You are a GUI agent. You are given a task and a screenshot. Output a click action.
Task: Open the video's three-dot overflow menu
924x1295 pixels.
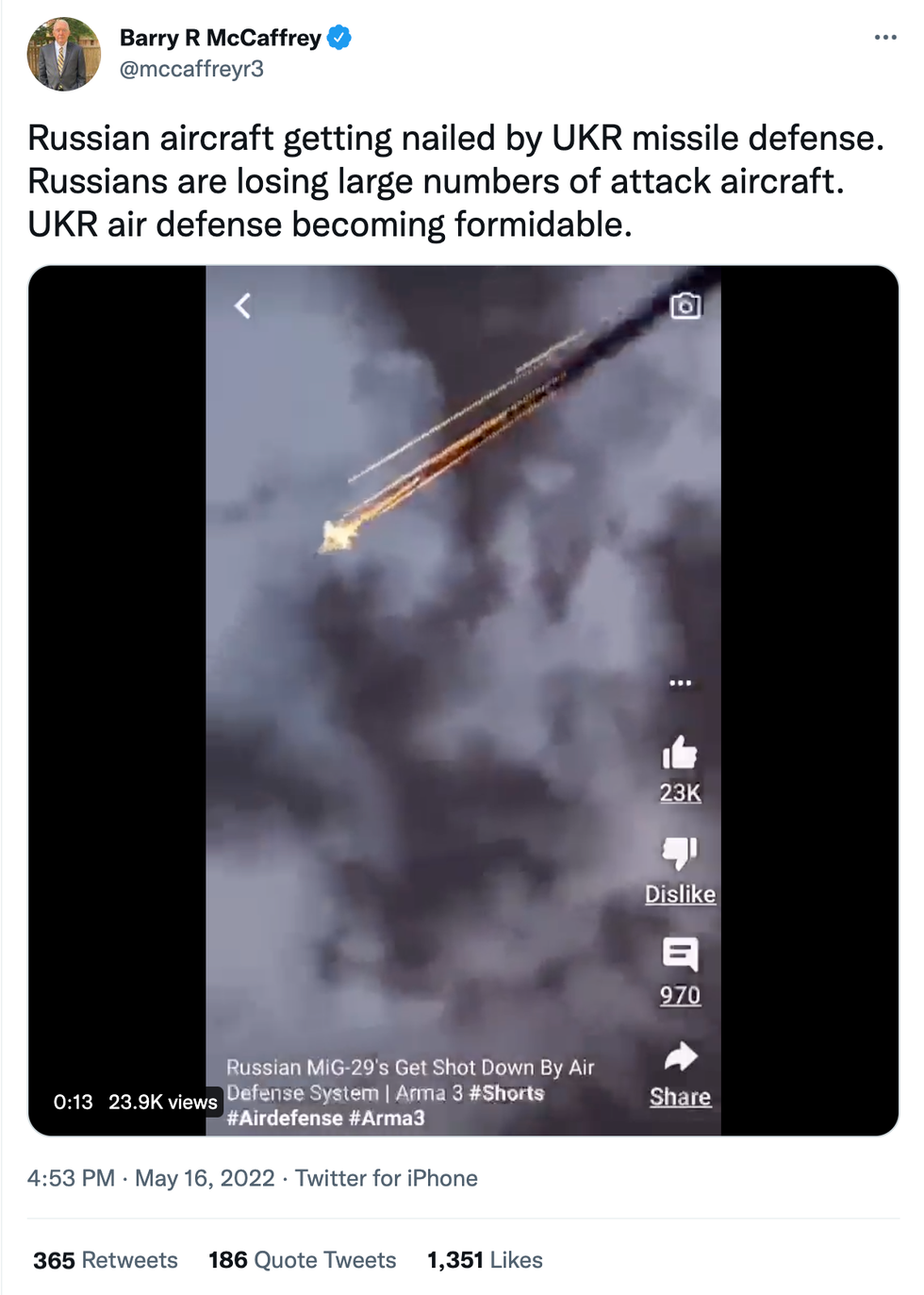coord(680,682)
